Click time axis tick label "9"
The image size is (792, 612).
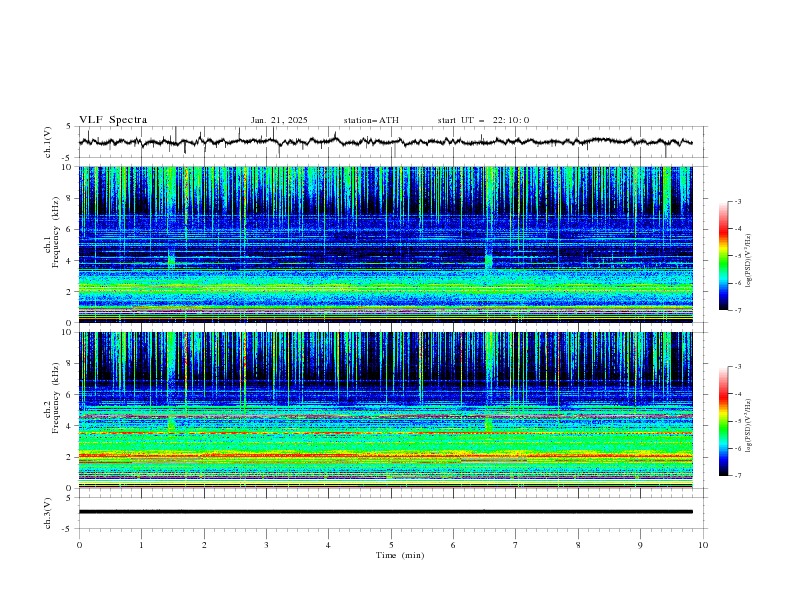point(640,545)
